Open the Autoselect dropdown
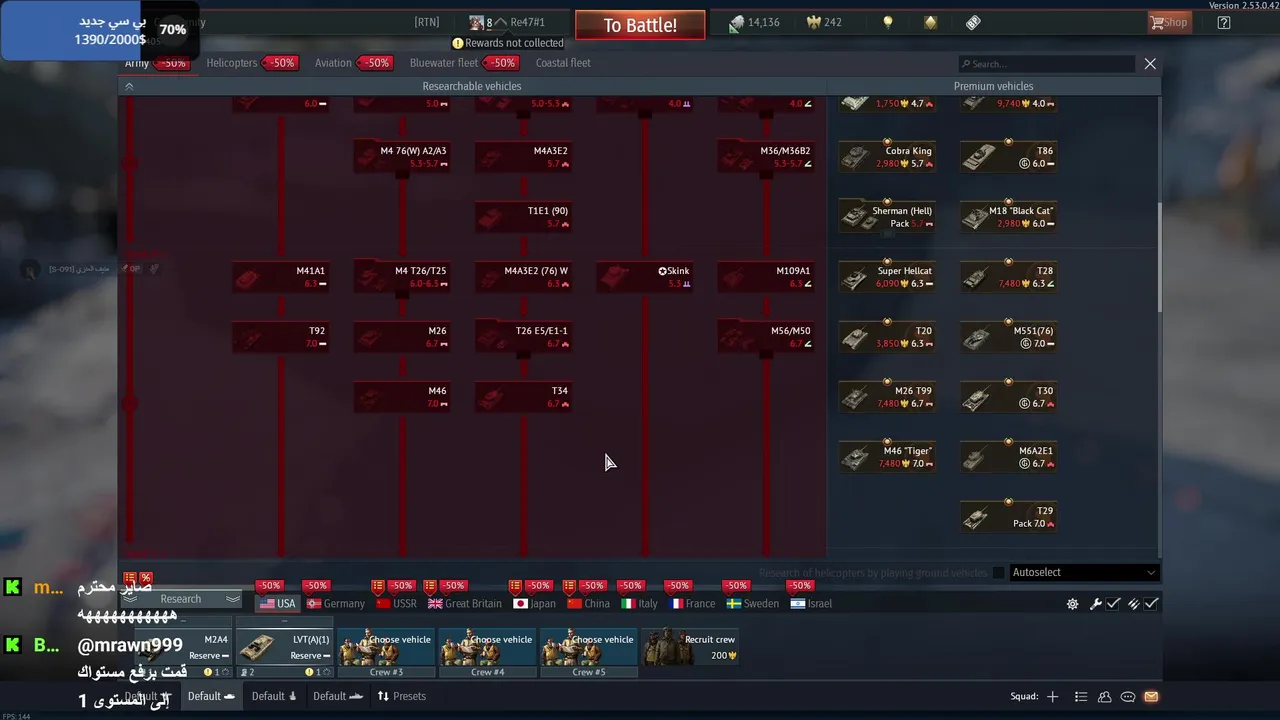 [x=1084, y=573]
